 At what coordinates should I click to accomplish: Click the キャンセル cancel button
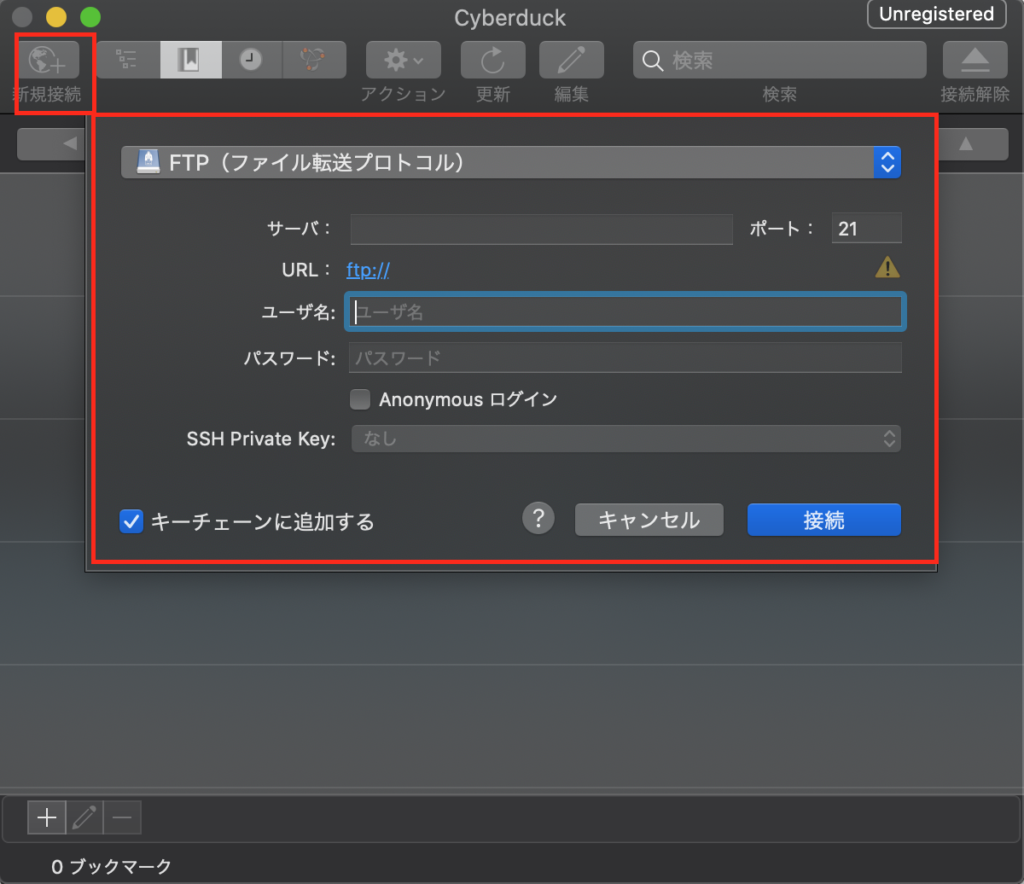click(649, 520)
